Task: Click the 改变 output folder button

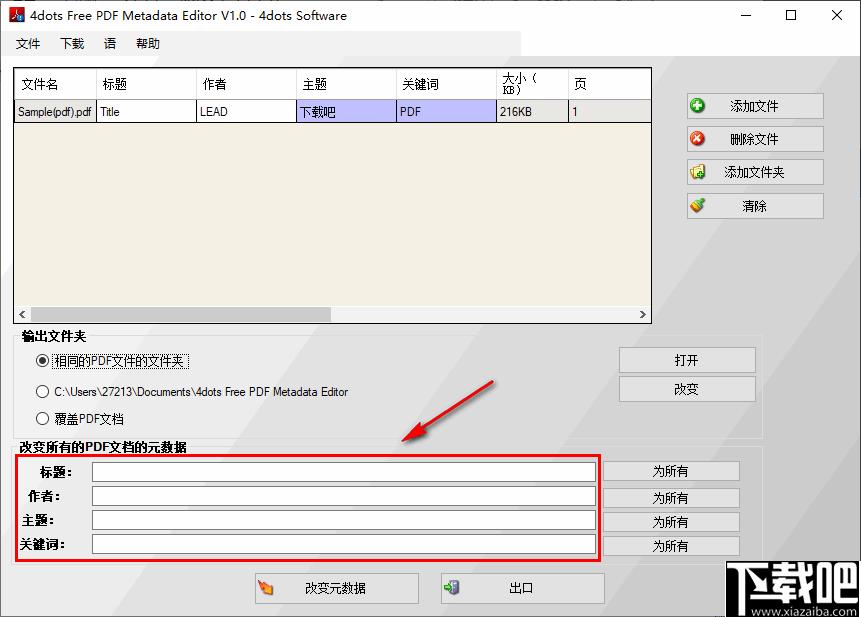Action: tap(687, 389)
